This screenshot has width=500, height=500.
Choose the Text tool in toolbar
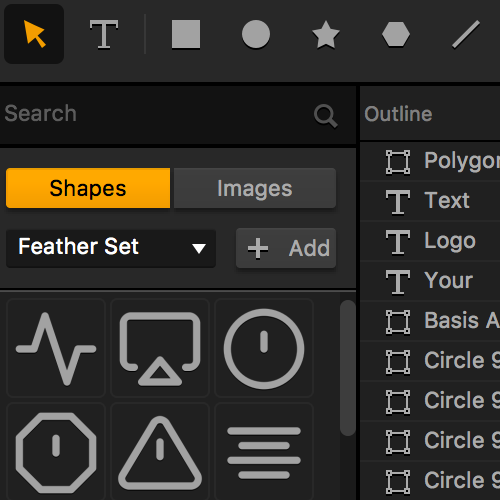click(104, 34)
